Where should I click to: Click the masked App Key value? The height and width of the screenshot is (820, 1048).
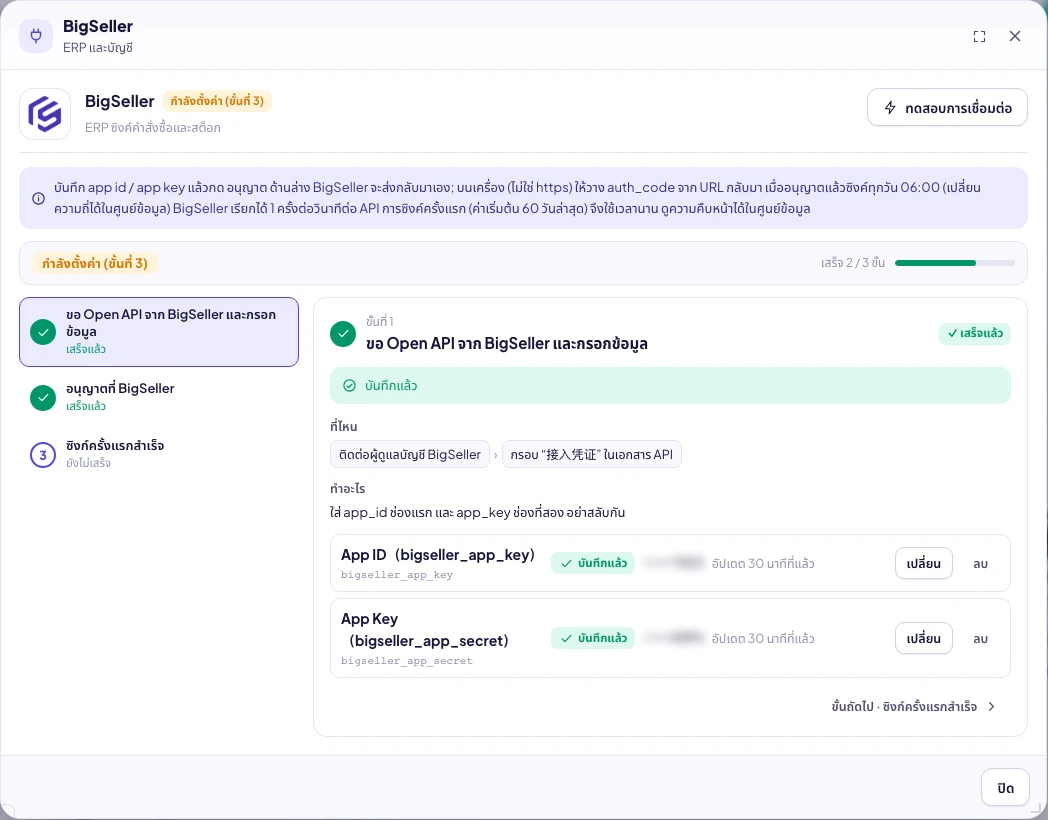click(674, 638)
